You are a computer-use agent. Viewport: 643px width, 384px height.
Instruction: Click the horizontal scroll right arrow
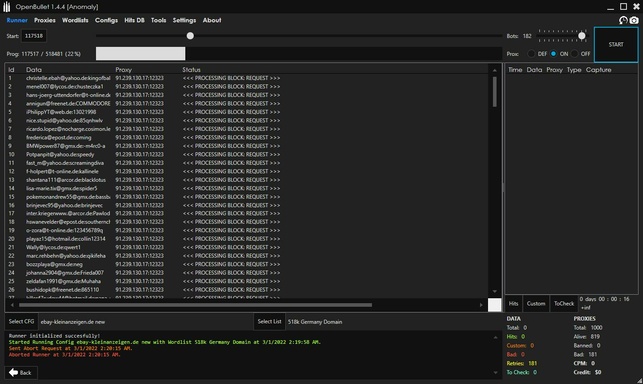[x=481, y=305]
